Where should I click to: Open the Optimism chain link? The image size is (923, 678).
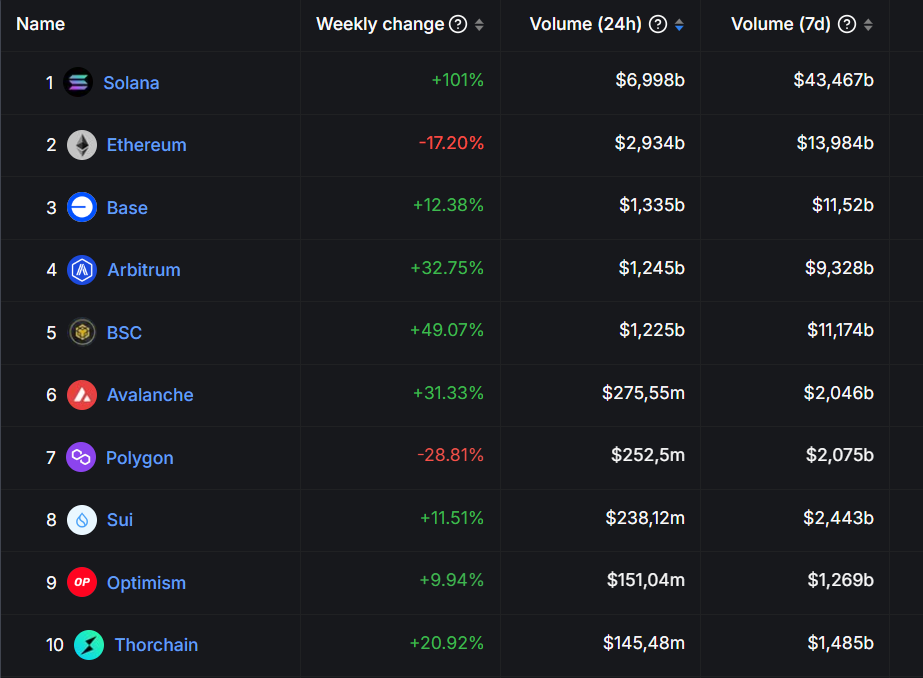147,583
